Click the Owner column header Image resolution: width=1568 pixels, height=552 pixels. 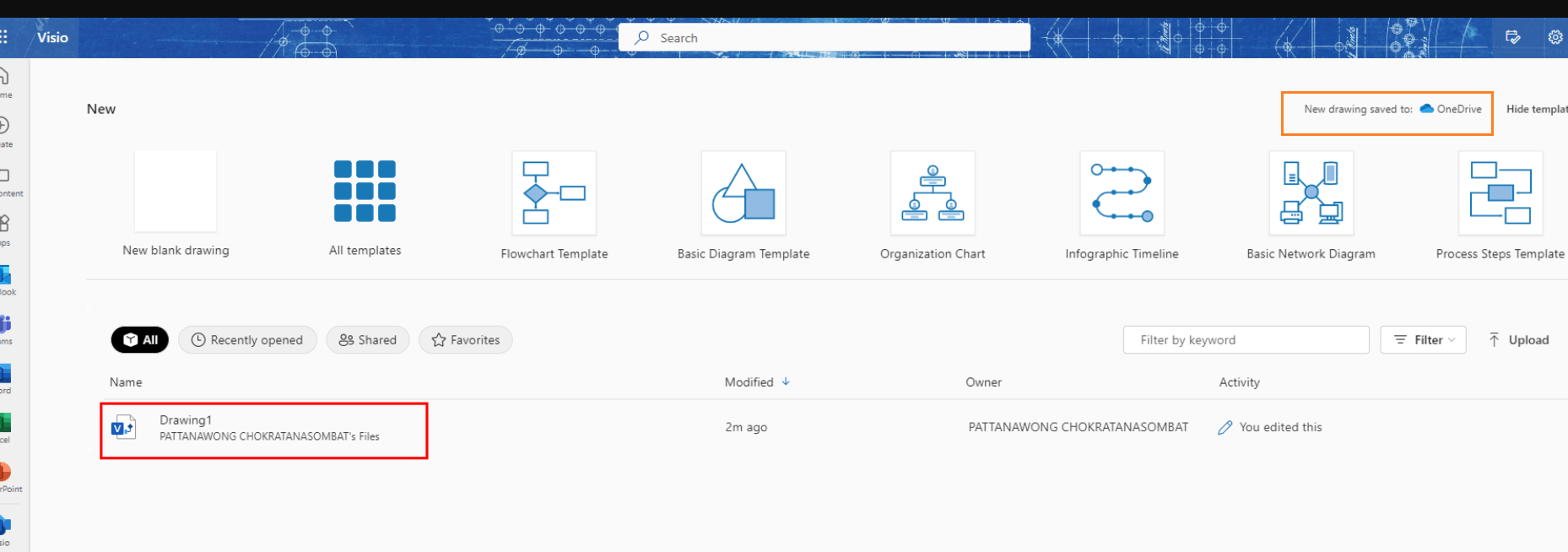[x=983, y=382]
